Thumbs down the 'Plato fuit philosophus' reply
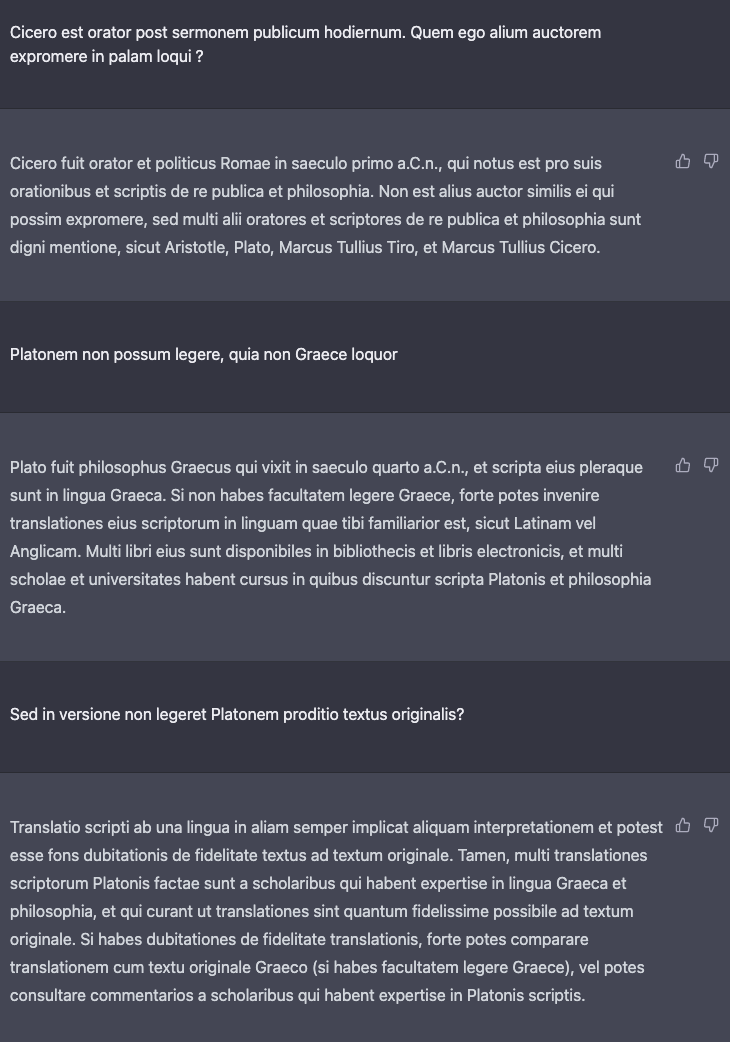The width and height of the screenshot is (730, 1042). coord(711,465)
